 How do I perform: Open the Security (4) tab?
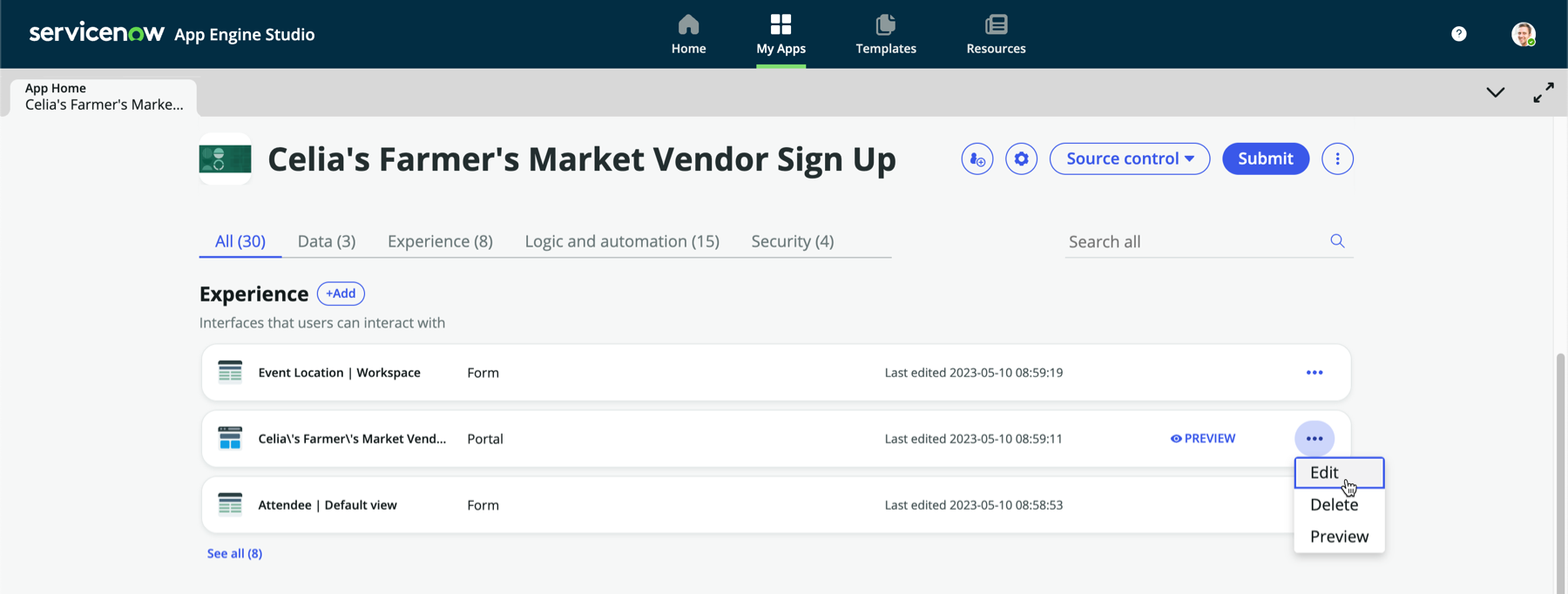pos(792,241)
